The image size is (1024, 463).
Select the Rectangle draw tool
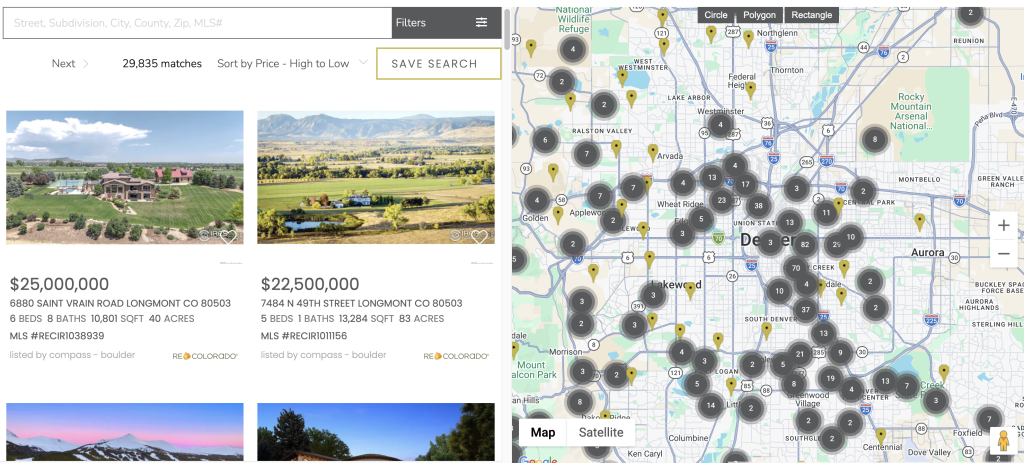pyautogui.click(x=811, y=15)
